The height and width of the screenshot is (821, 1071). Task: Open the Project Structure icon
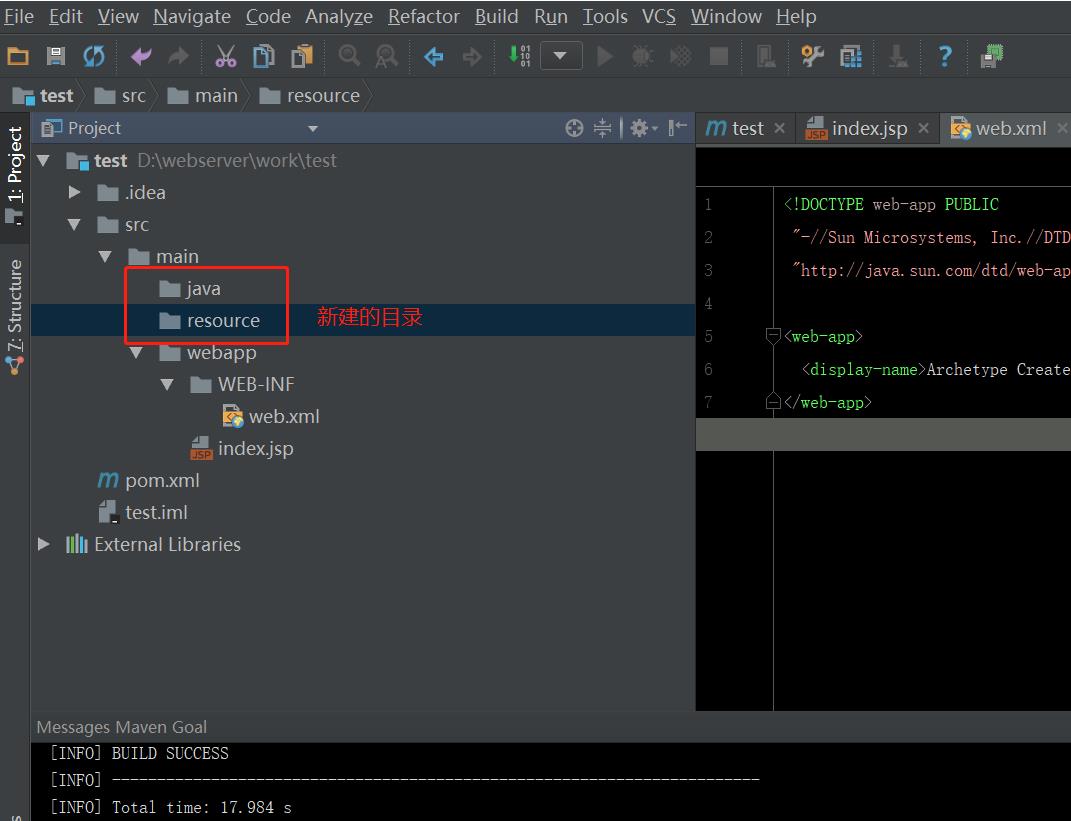(850, 56)
